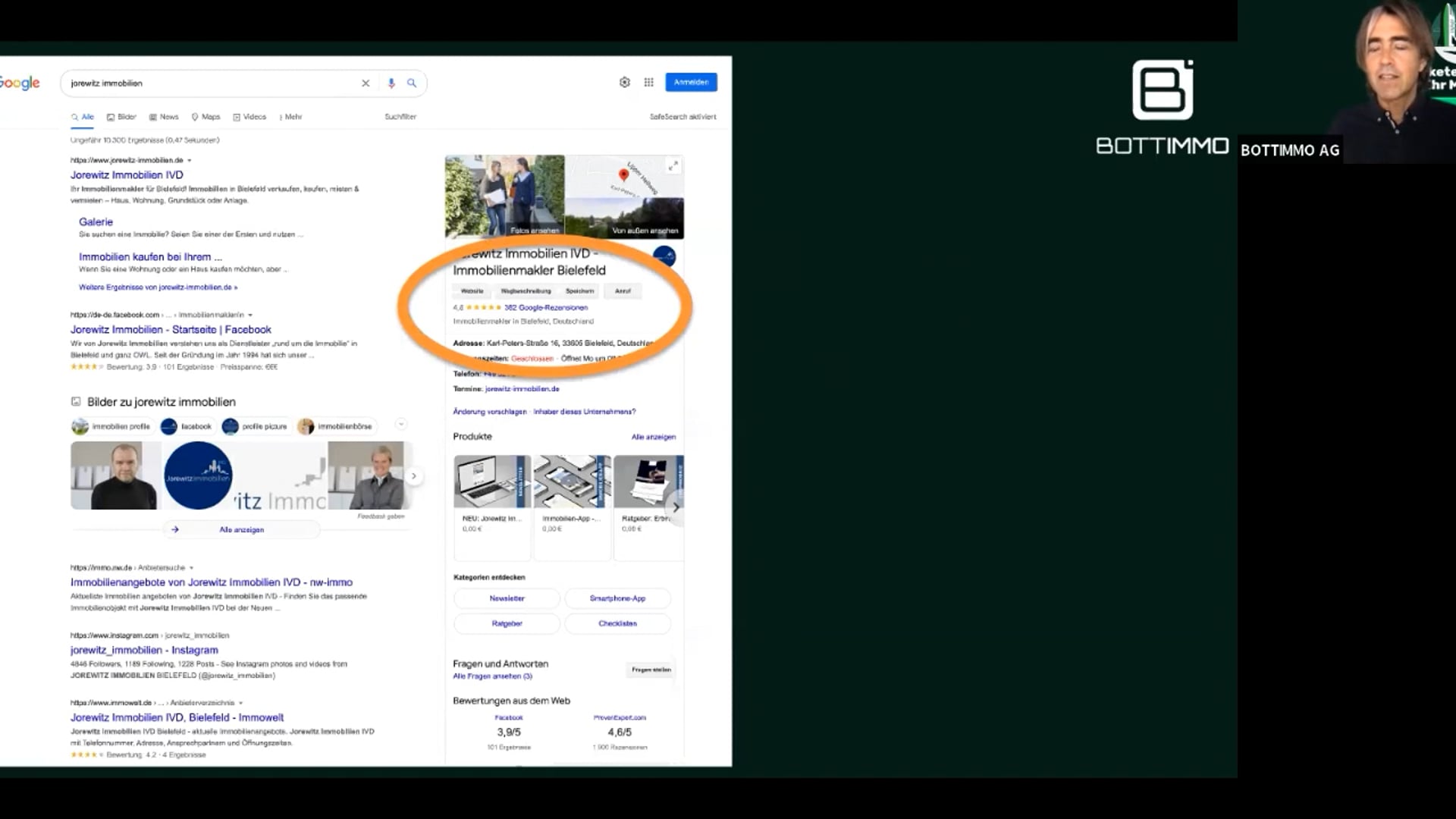The height and width of the screenshot is (819, 1456).
Task: Expand the map with the fullscreen icon
Action: (673, 165)
